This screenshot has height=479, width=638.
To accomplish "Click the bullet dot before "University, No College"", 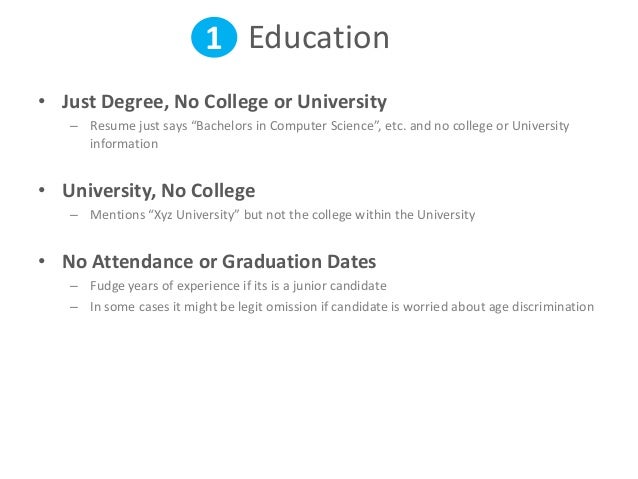I will [41, 191].
